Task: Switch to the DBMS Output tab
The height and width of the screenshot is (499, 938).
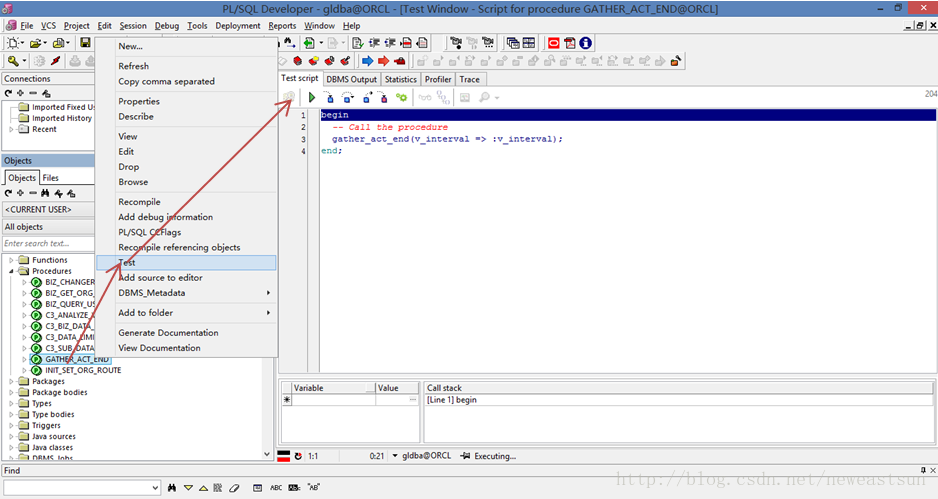Action: 351,80
